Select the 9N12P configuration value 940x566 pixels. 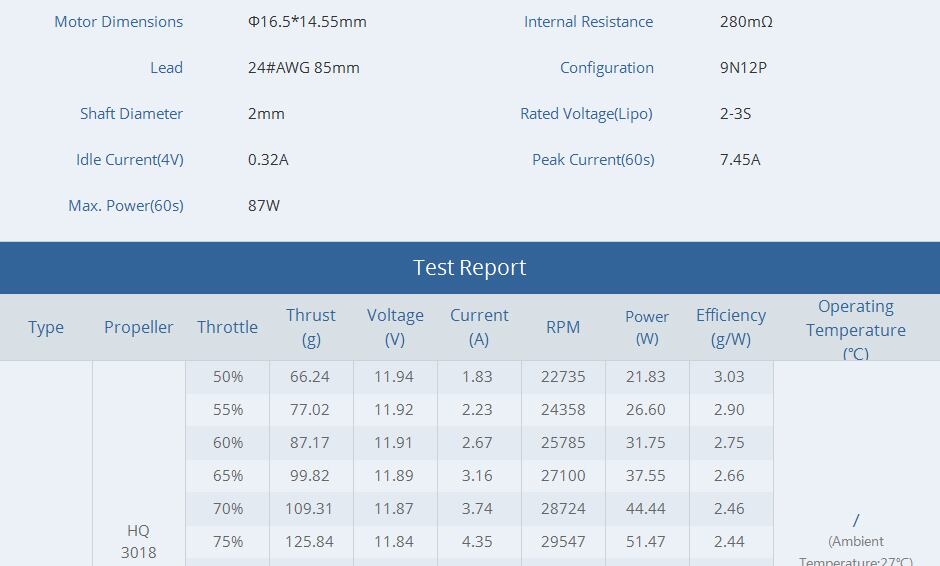743,68
